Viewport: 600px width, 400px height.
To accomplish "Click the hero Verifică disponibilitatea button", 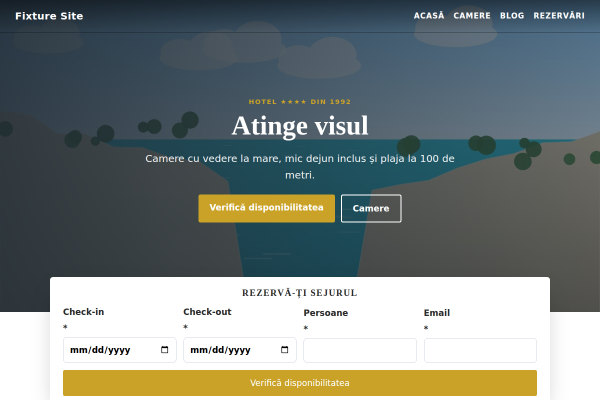I will [x=266, y=208].
